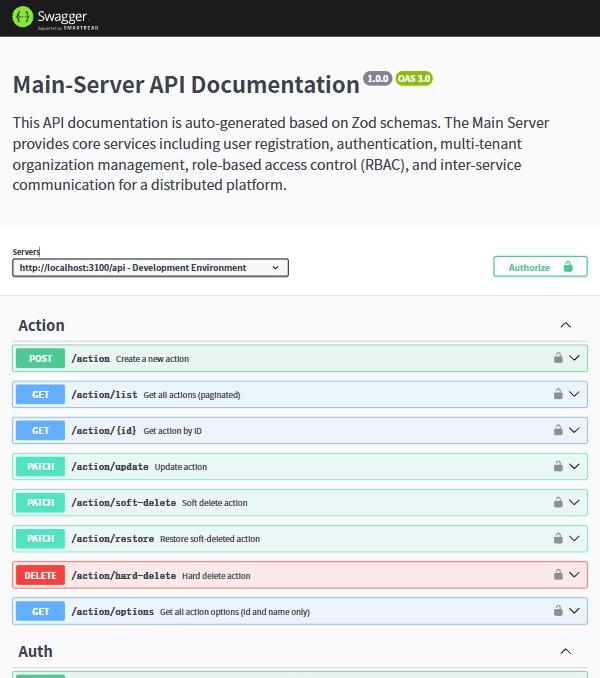Click the DELETE badge for /action/hard-delete
600x678 pixels.
click(x=40, y=575)
